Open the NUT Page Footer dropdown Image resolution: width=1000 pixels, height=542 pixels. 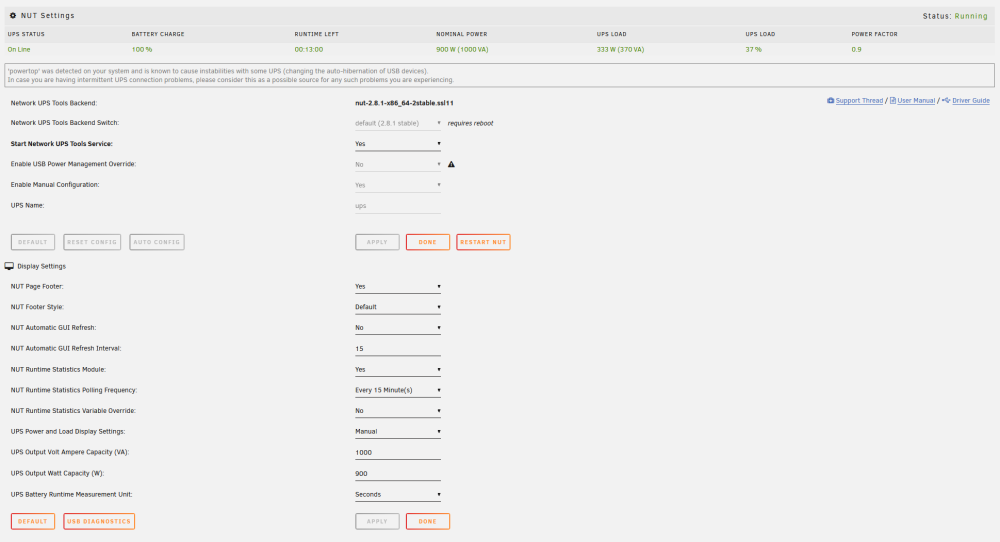coord(398,287)
